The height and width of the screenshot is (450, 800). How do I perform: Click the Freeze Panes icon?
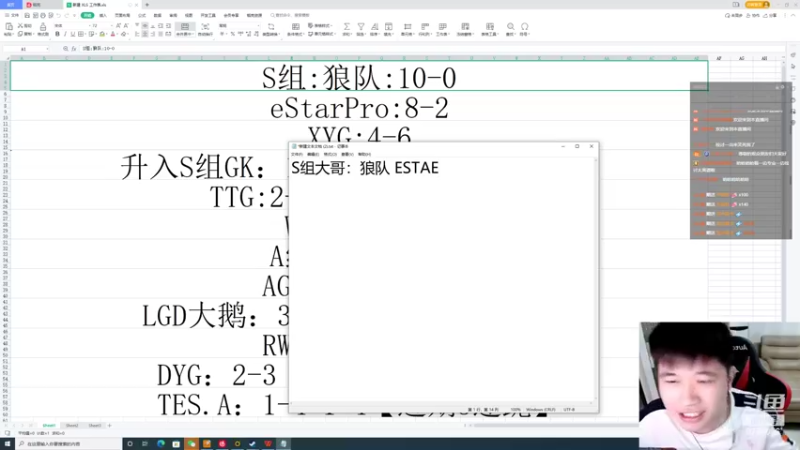tap(465, 27)
